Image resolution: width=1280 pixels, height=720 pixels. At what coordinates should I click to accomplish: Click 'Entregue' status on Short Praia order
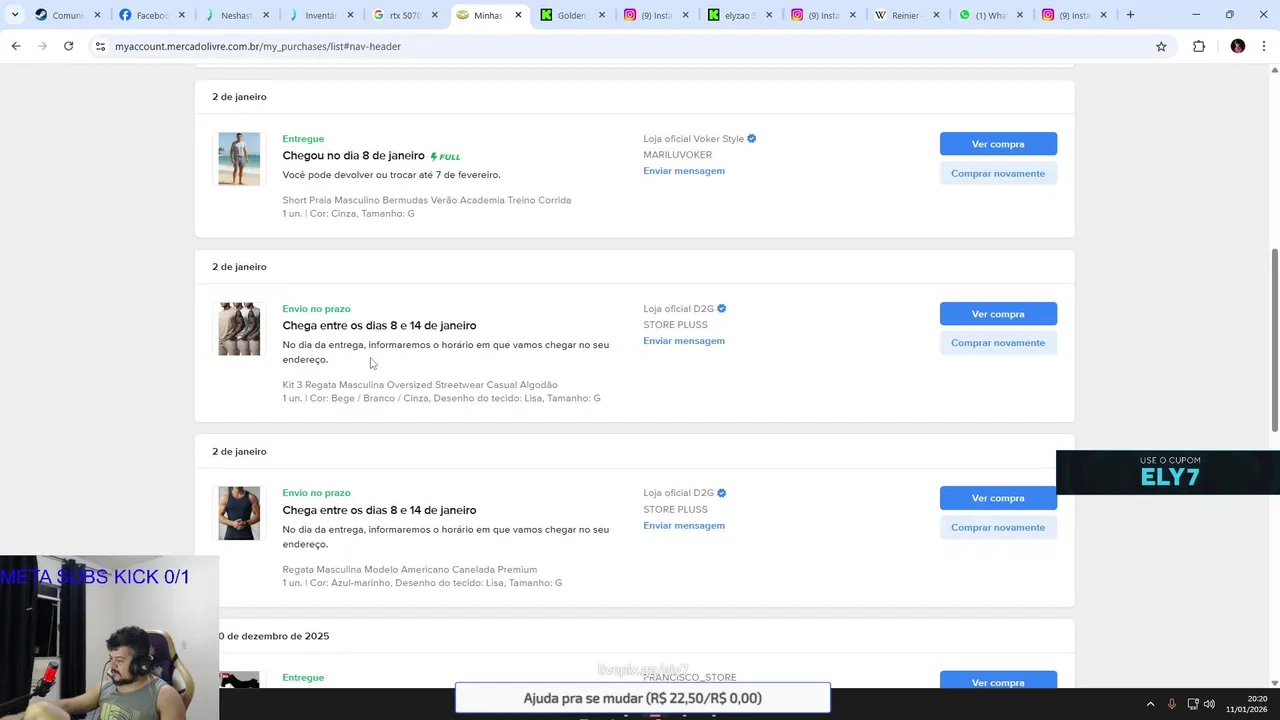point(303,139)
